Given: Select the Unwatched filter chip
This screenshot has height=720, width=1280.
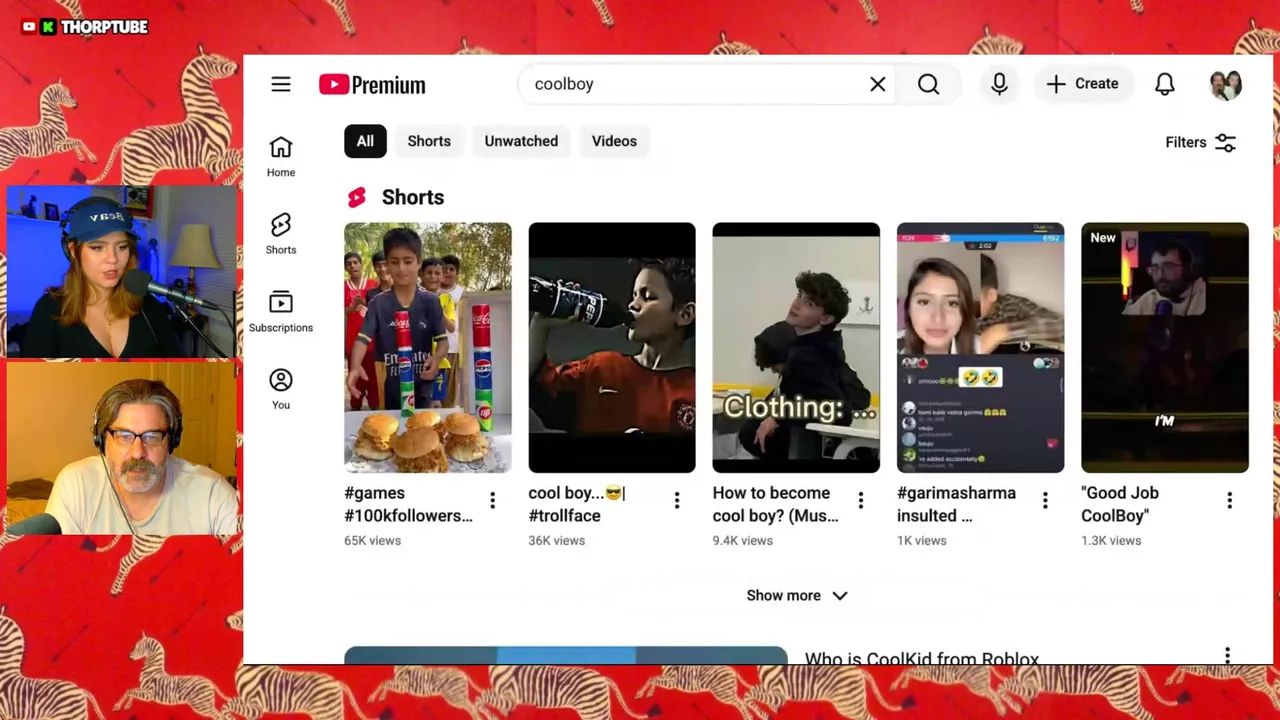Looking at the screenshot, I should click(521, 141).
